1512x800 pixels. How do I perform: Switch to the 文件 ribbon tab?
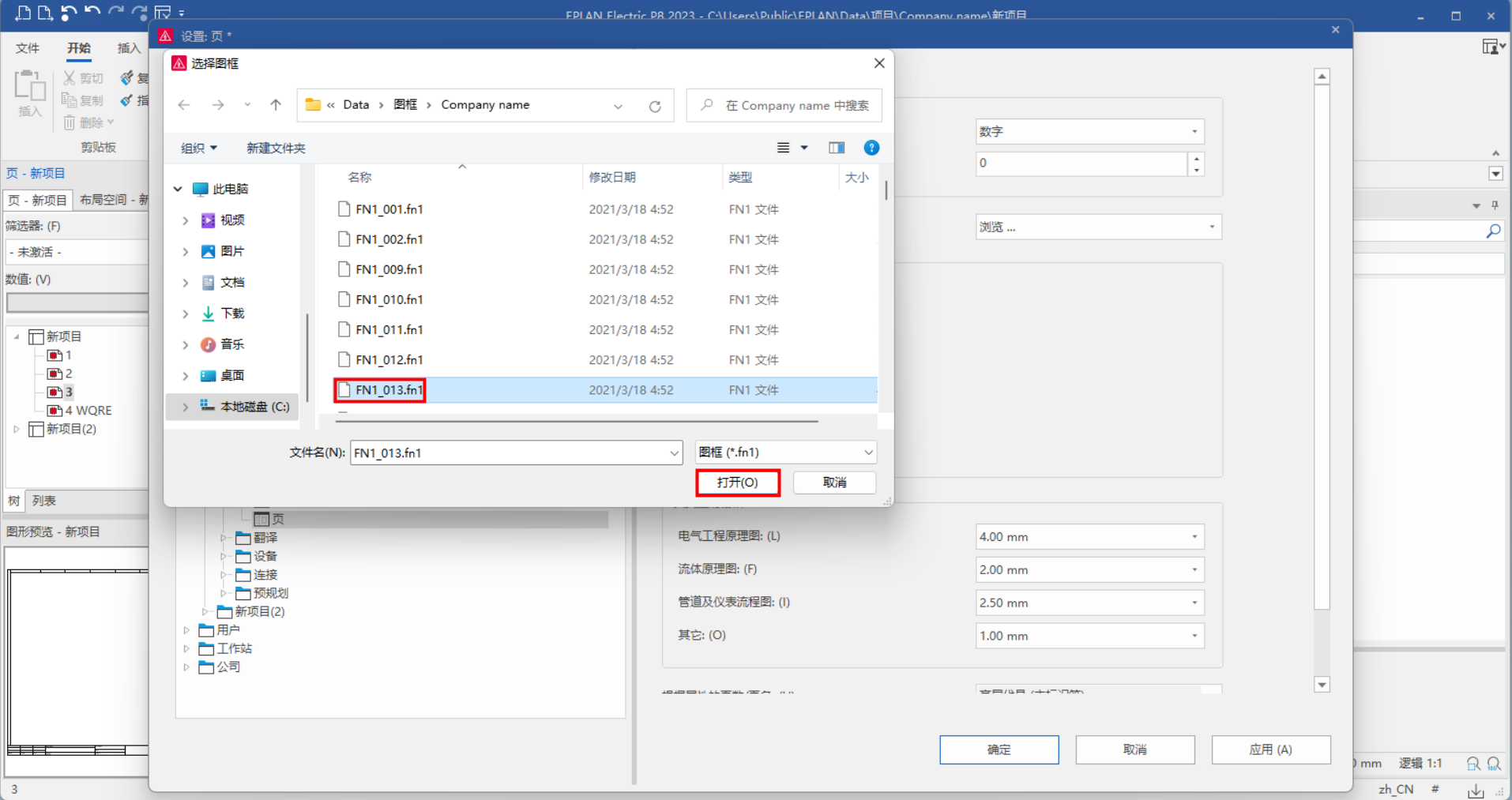(x=28, y=48)
